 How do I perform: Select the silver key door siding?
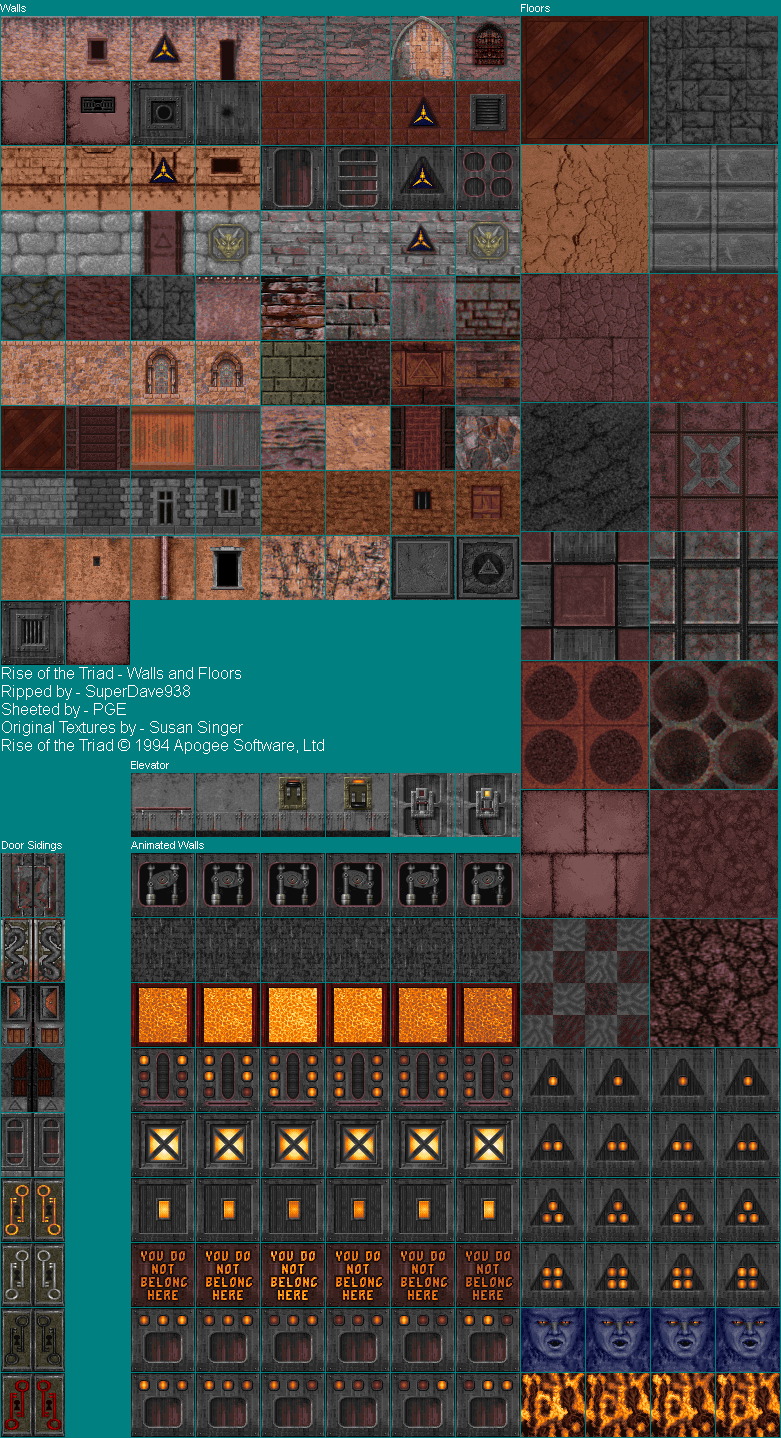33,1275
